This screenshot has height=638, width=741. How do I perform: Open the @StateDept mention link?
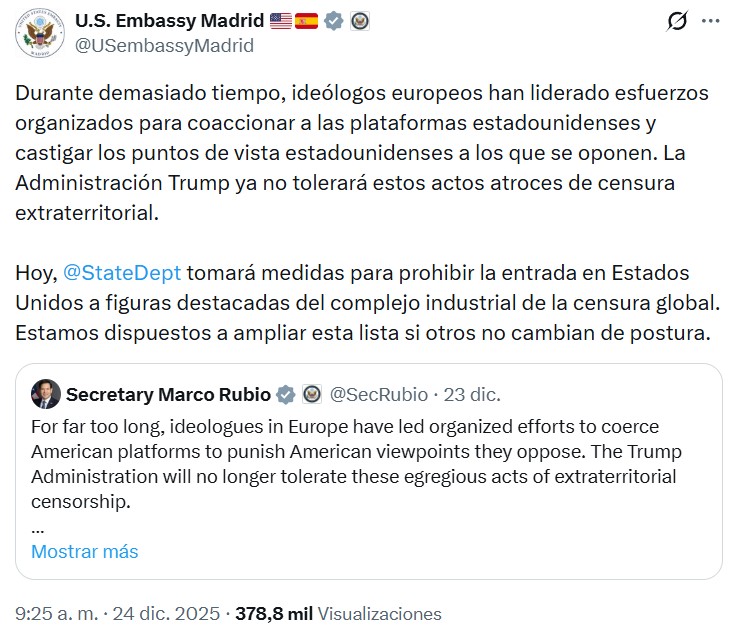point(122,273)
